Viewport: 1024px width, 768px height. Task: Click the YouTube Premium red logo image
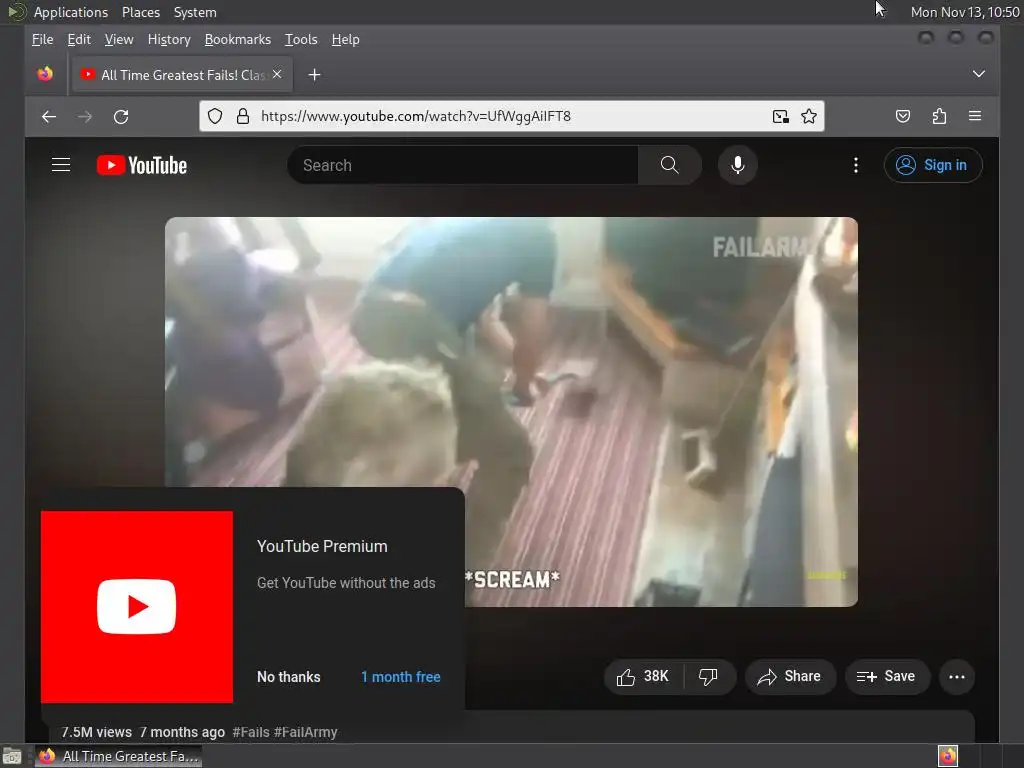pos(136,607)
